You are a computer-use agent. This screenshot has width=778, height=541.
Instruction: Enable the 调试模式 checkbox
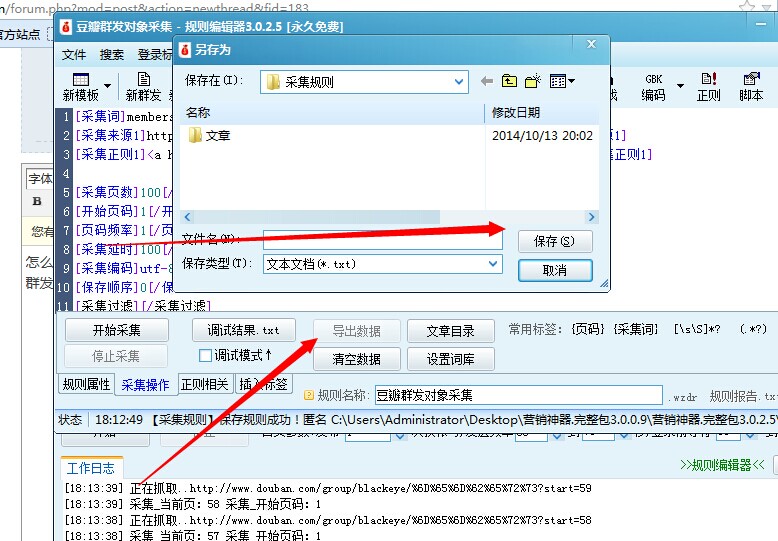click(206, 355)
